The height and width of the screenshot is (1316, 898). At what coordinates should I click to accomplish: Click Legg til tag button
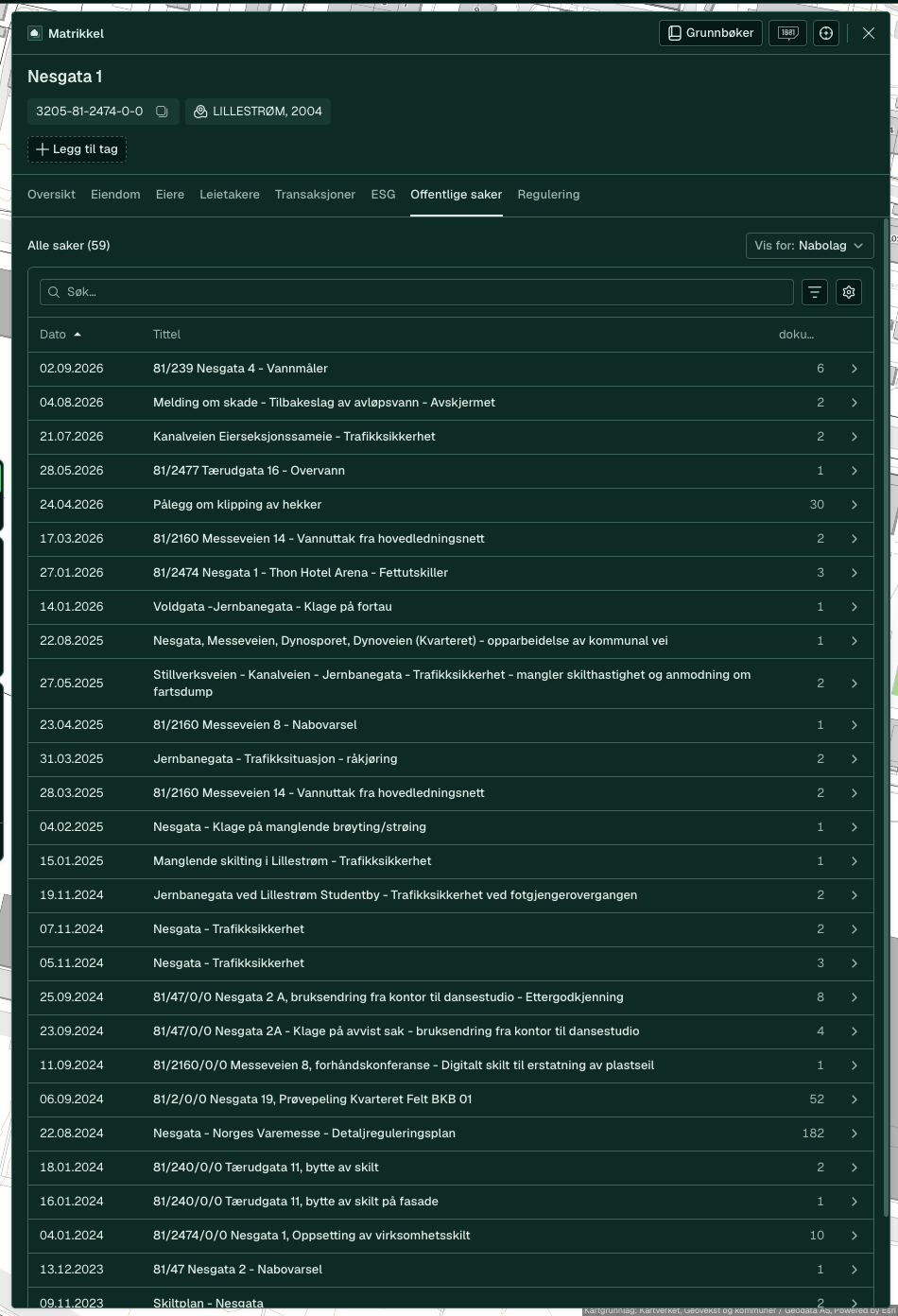[x=77, y=149]
